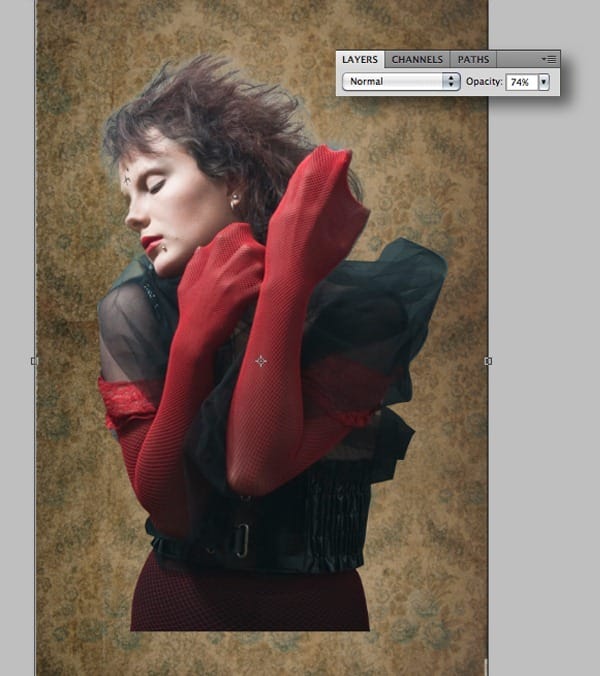Open the Layers panel options menu

coord(550,59)
